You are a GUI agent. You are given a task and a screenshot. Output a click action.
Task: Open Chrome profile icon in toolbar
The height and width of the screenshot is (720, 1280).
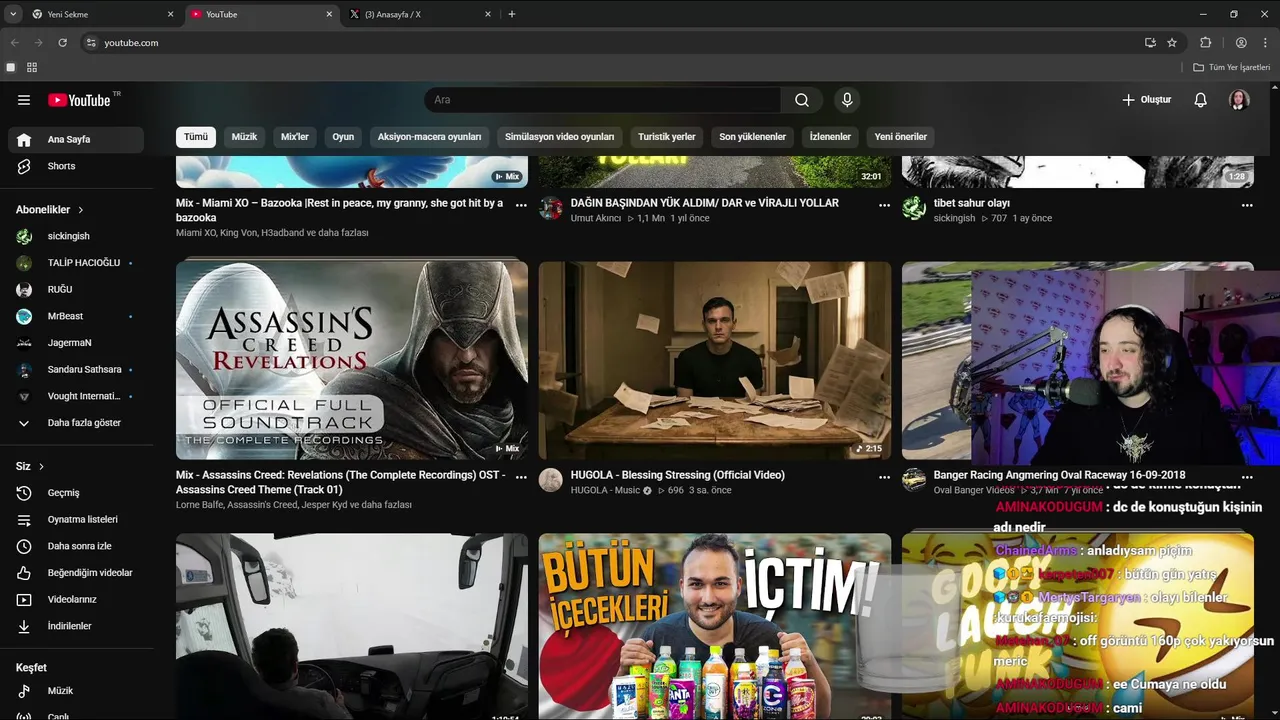[x=1241, y=43]
